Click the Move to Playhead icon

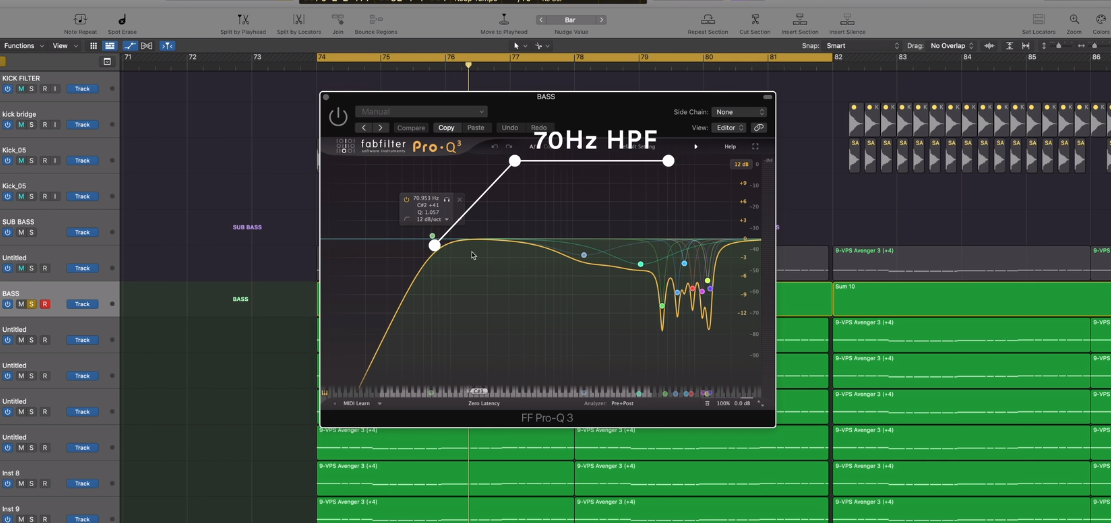[504, 20]
